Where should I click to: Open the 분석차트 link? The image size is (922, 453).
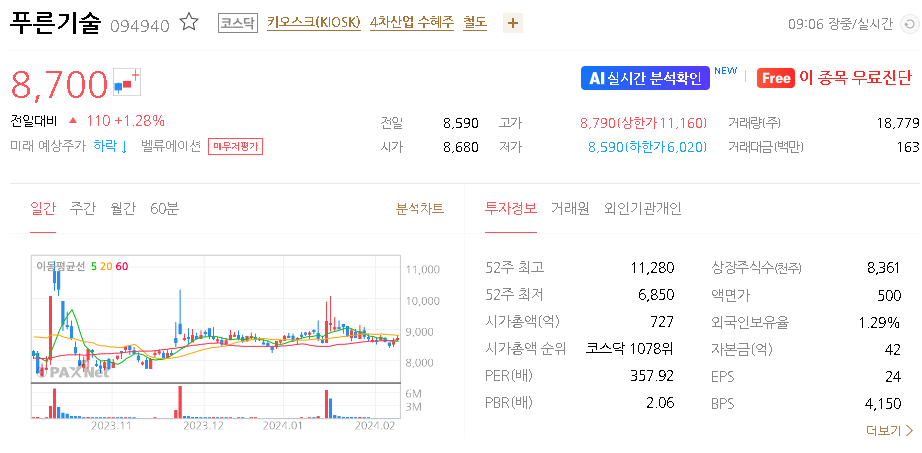(420, 208)
